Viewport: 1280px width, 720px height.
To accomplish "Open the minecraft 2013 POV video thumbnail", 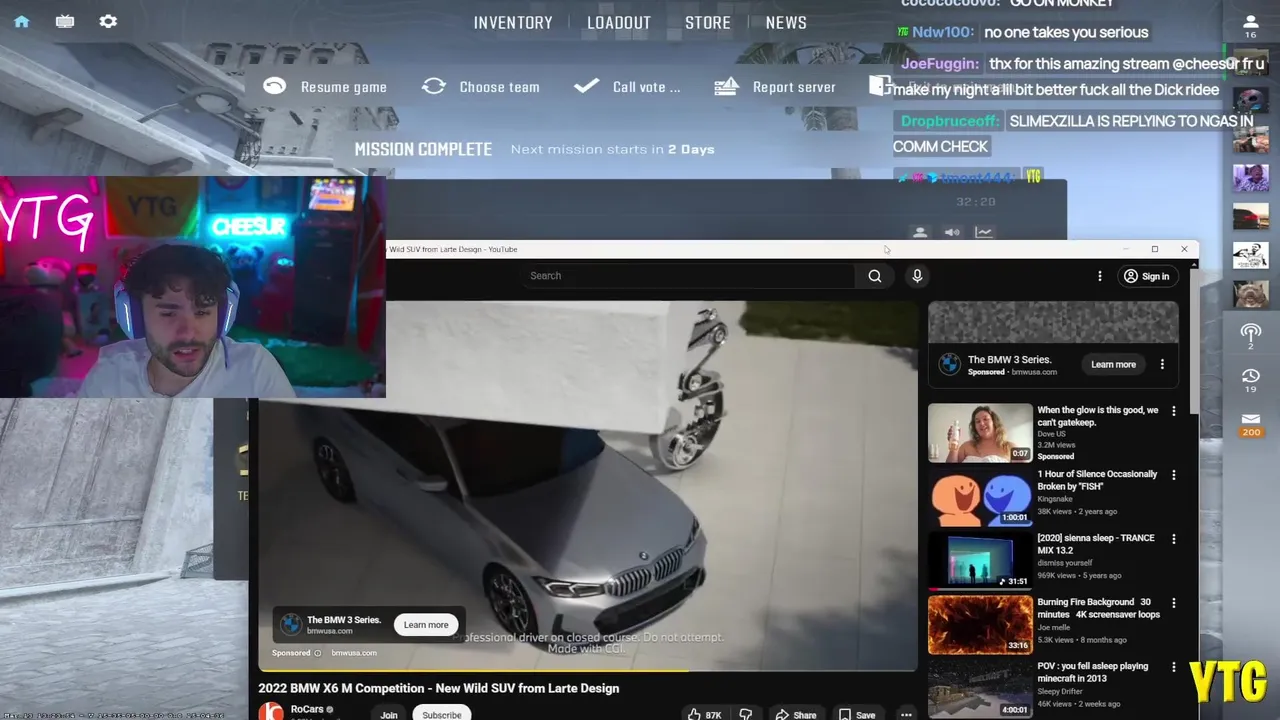I will point(980,688).
